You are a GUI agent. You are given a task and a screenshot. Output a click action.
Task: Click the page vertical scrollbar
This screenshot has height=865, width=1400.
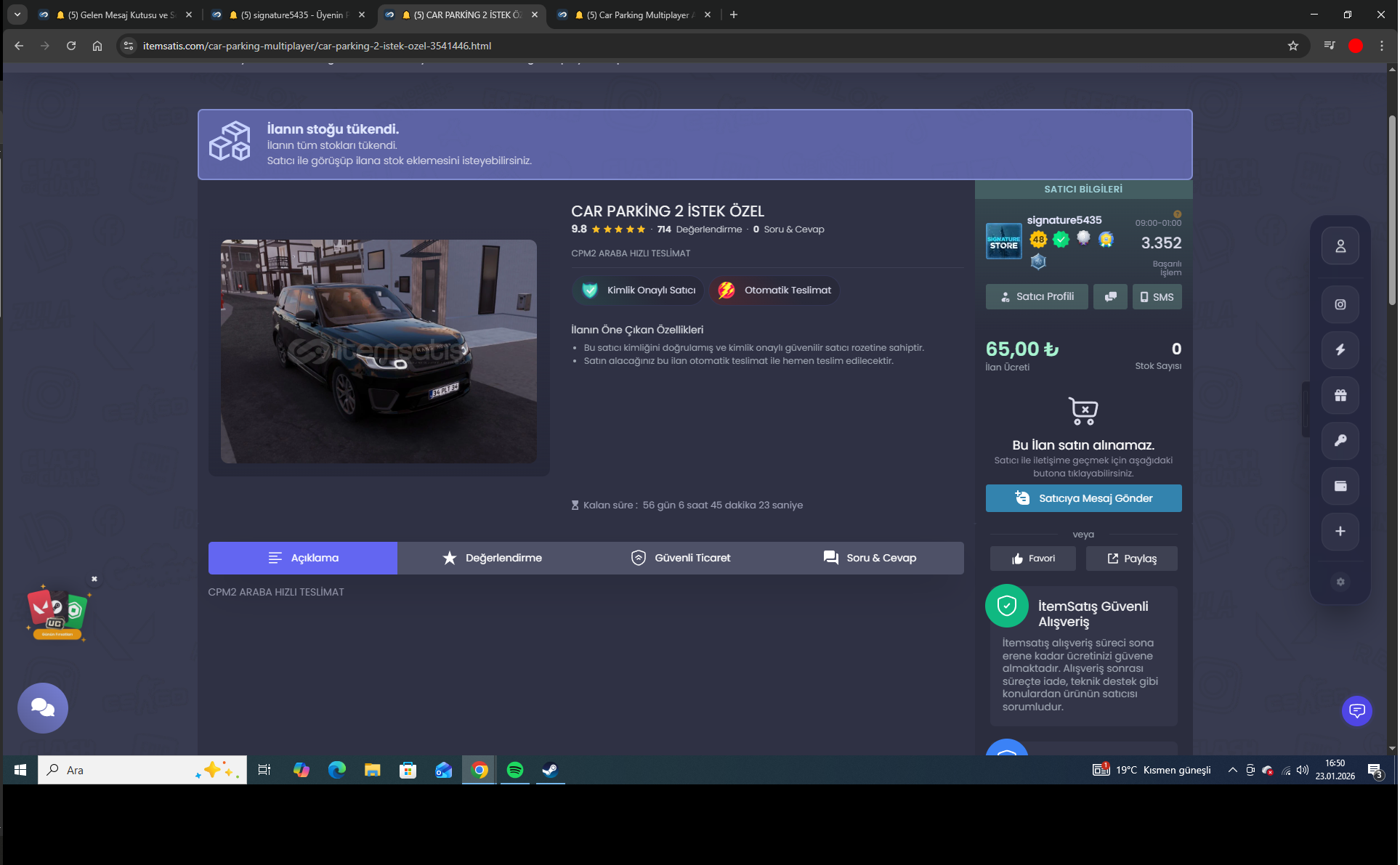pos(1392,211)
